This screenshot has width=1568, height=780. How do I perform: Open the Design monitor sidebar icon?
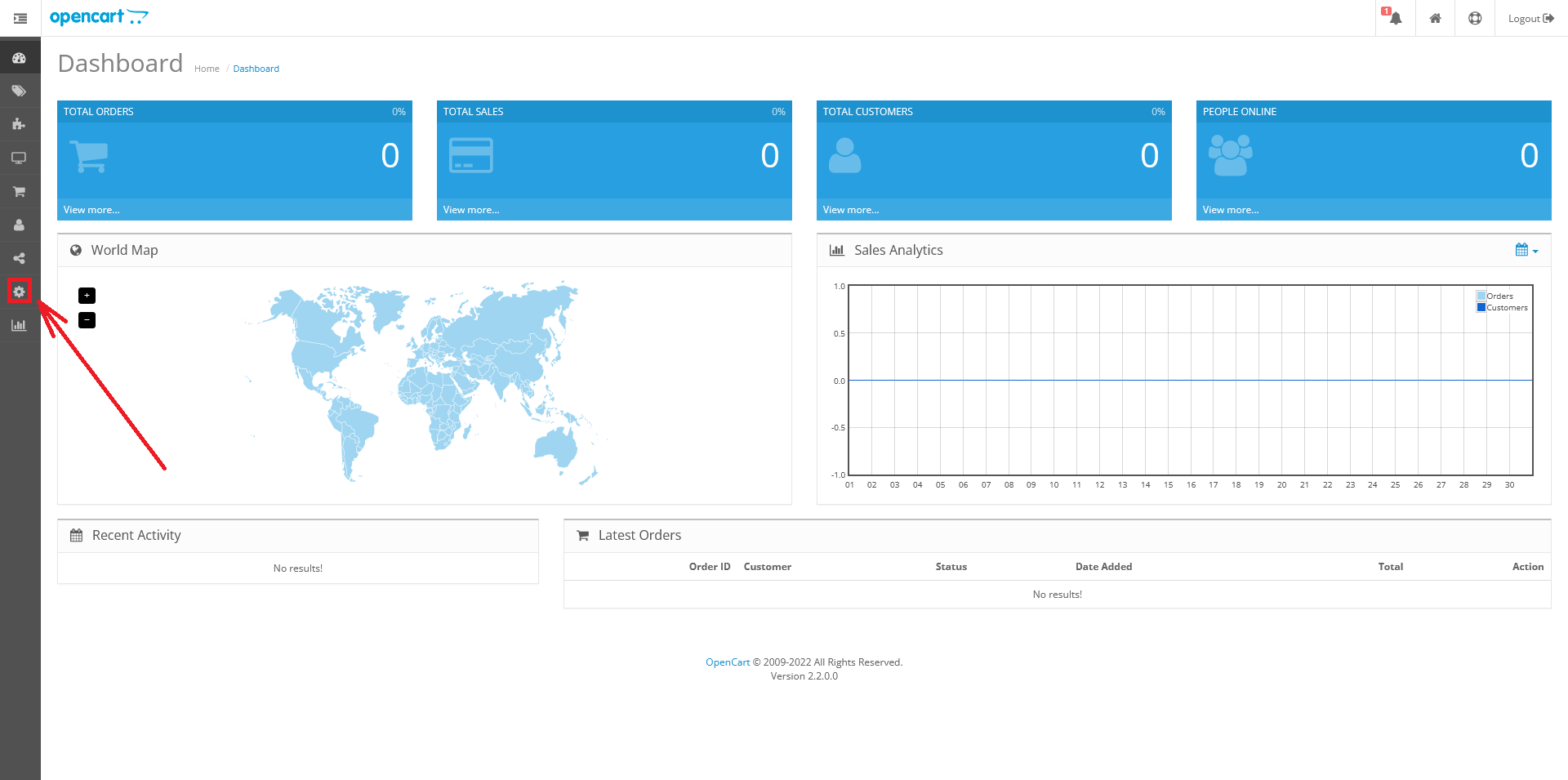19,158
